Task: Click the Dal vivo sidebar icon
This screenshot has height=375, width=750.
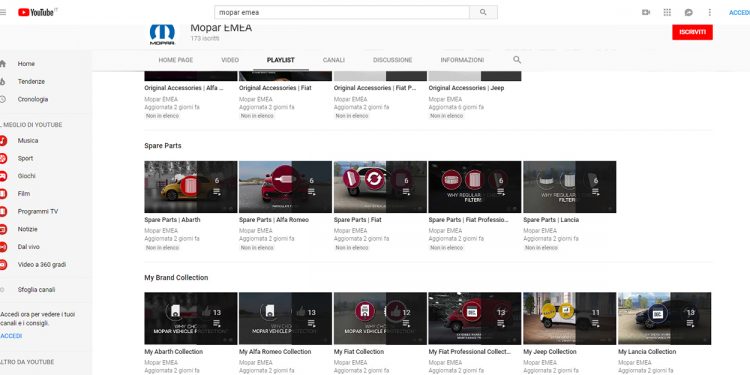Action: tap(3, 247)
